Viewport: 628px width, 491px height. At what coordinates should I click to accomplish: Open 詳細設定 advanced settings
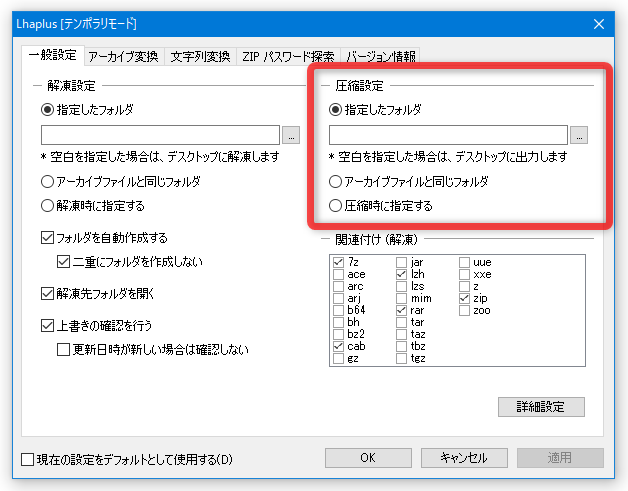click(x=541, y=407)
